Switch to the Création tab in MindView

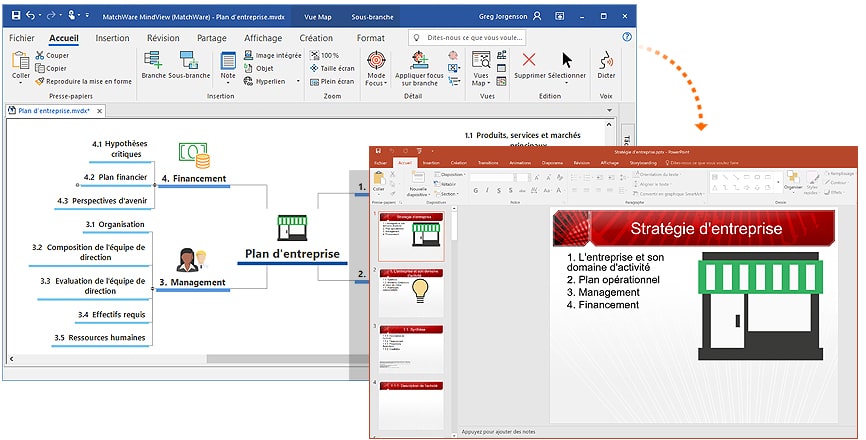coord(316,38)
